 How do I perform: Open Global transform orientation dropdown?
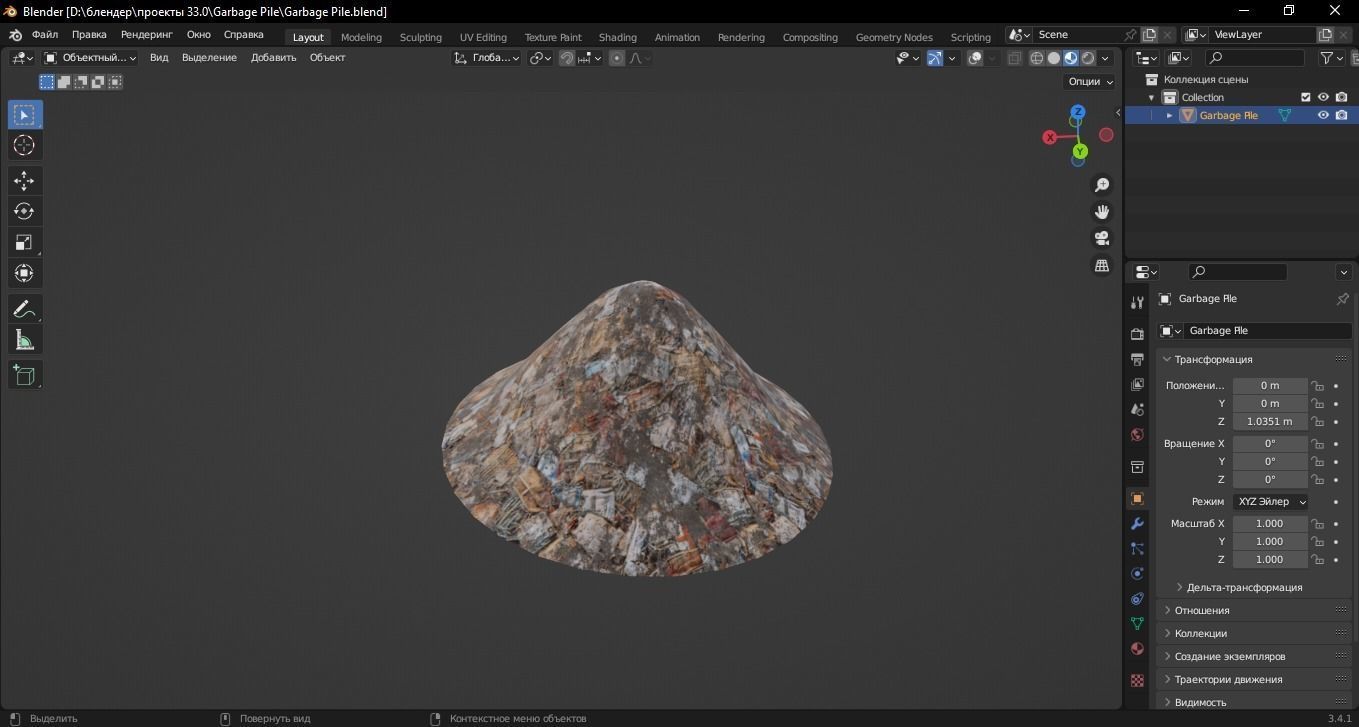487,58
